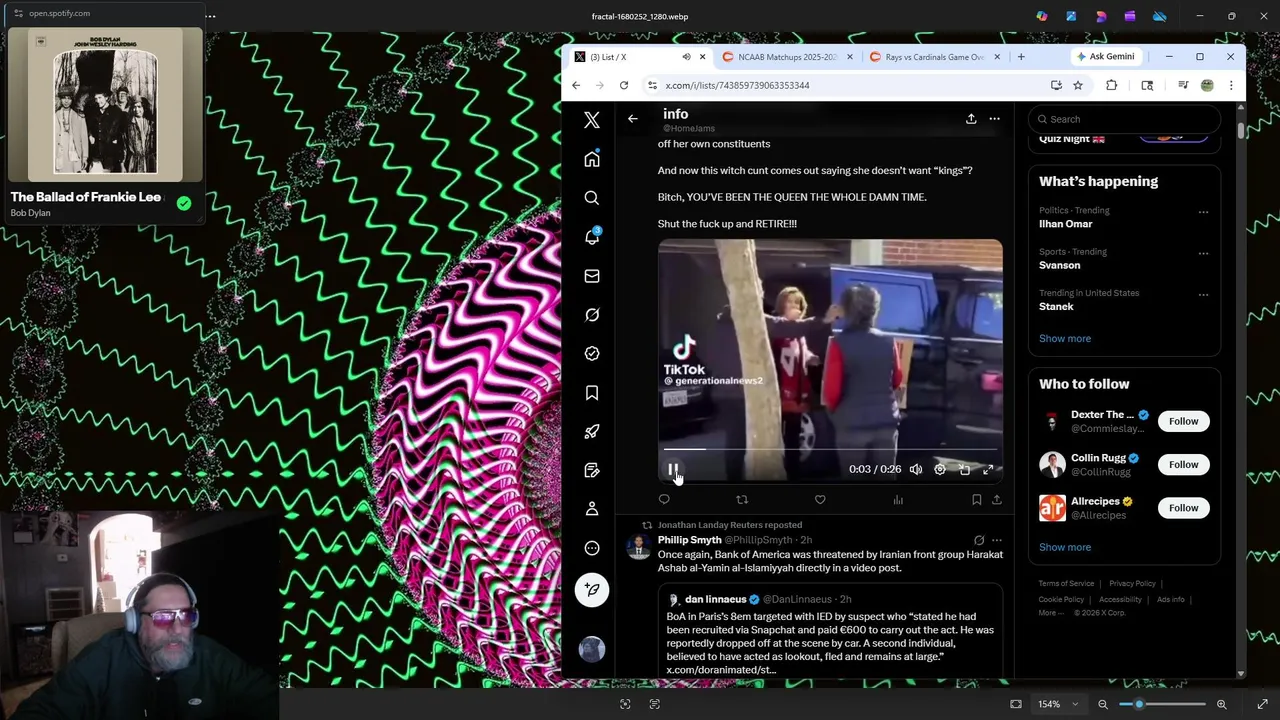The image size is (1280, 720).
Task: Toggle the saved checkmark beside the song title
Action: 184,203
